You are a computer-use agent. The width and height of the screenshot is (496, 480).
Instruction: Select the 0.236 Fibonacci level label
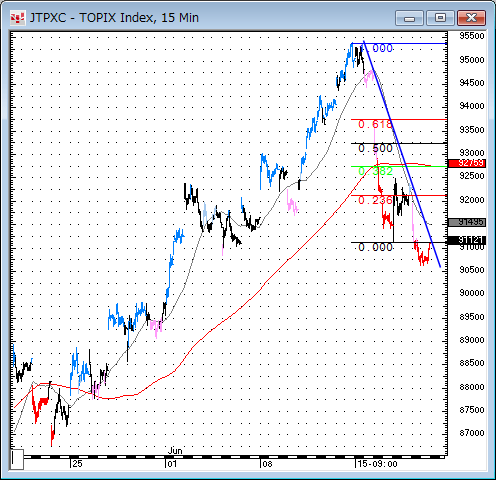375,200
